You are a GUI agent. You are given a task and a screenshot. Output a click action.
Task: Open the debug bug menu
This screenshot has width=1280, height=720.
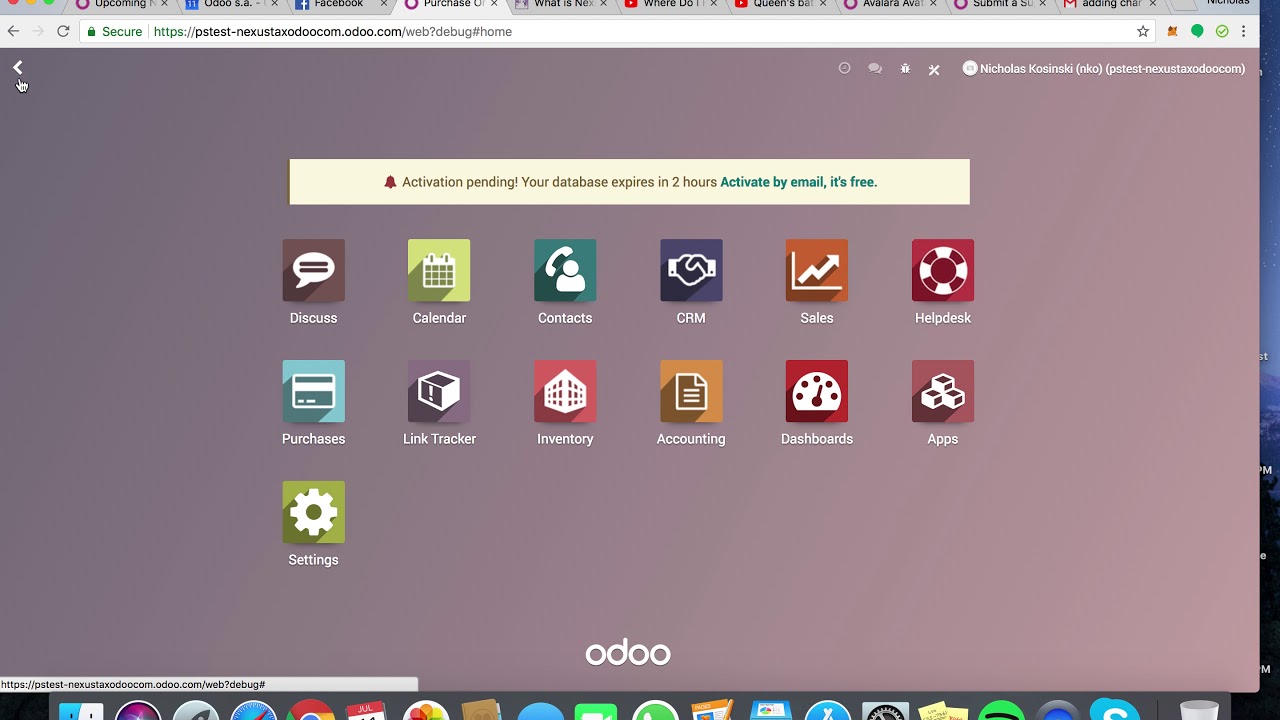(x=905, y=69)
